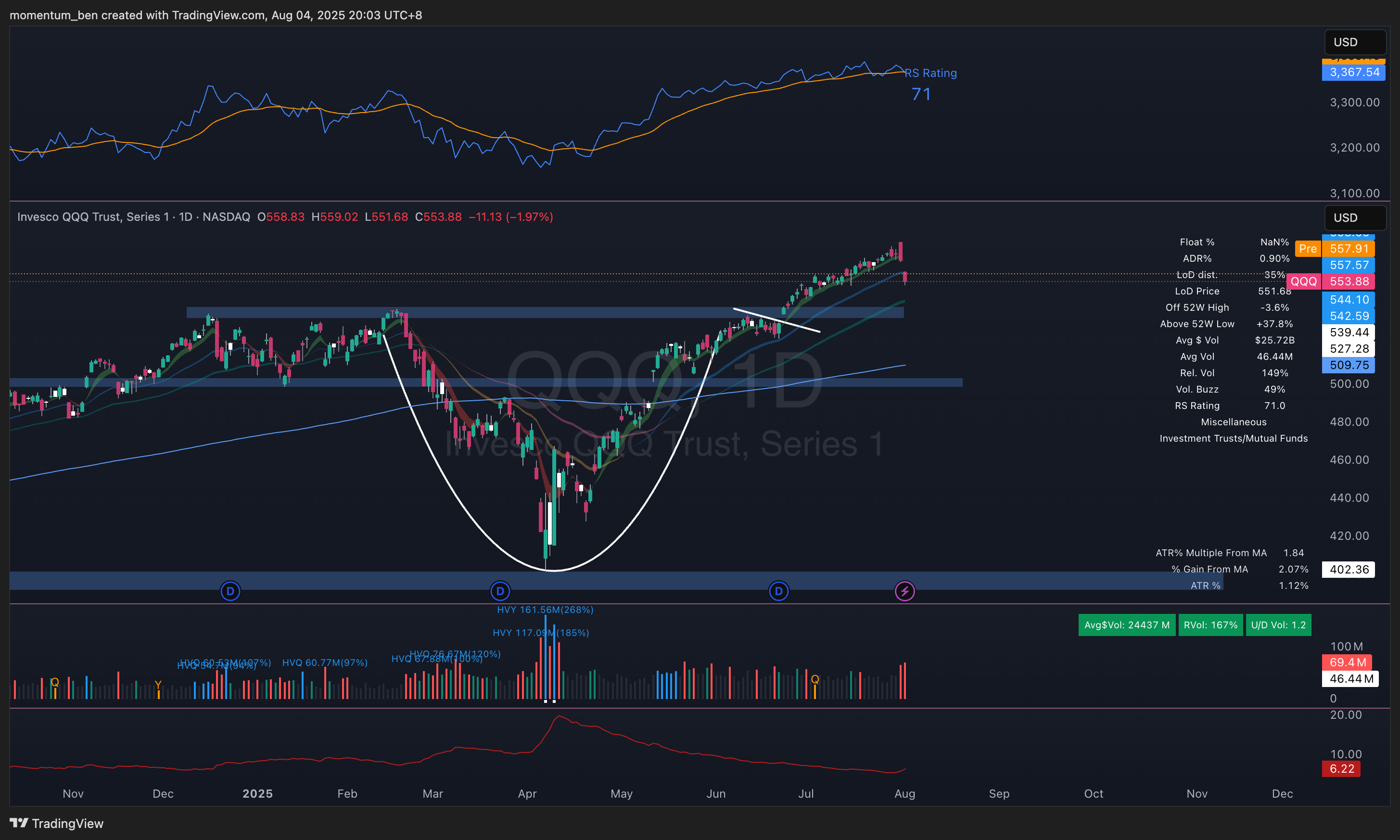Click the 2025 label on time axis
1400x840 pixels.
257,794
